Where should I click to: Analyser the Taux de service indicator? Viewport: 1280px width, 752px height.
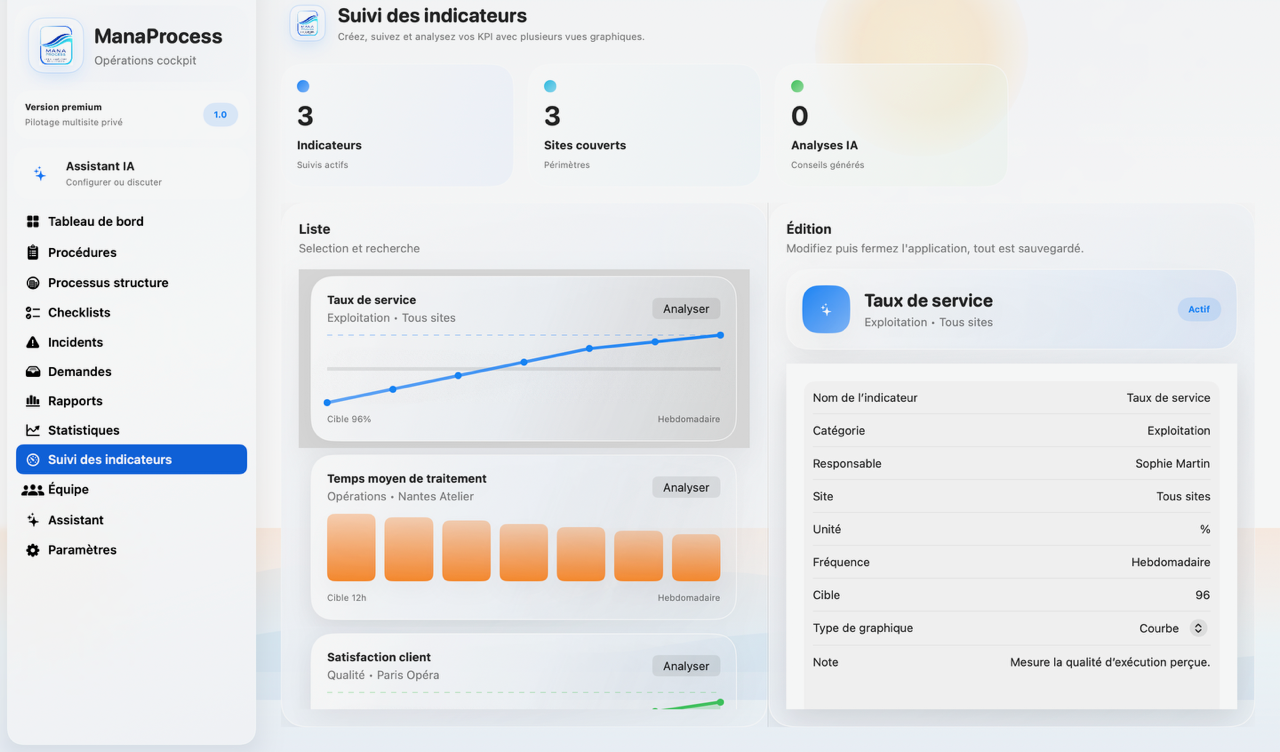[686, 309]
